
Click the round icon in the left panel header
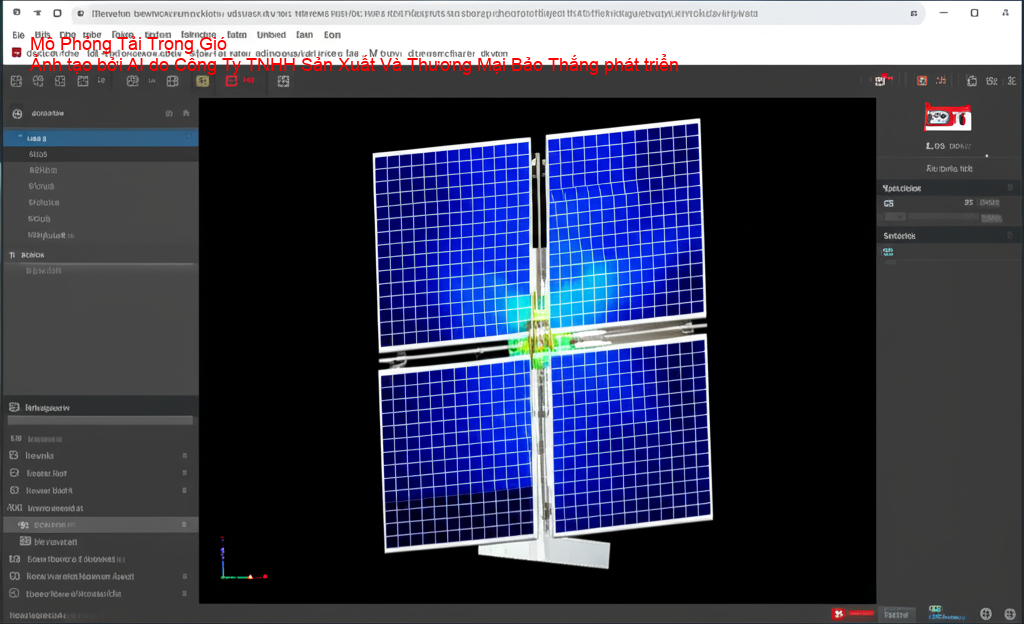(x=17, y=114)
